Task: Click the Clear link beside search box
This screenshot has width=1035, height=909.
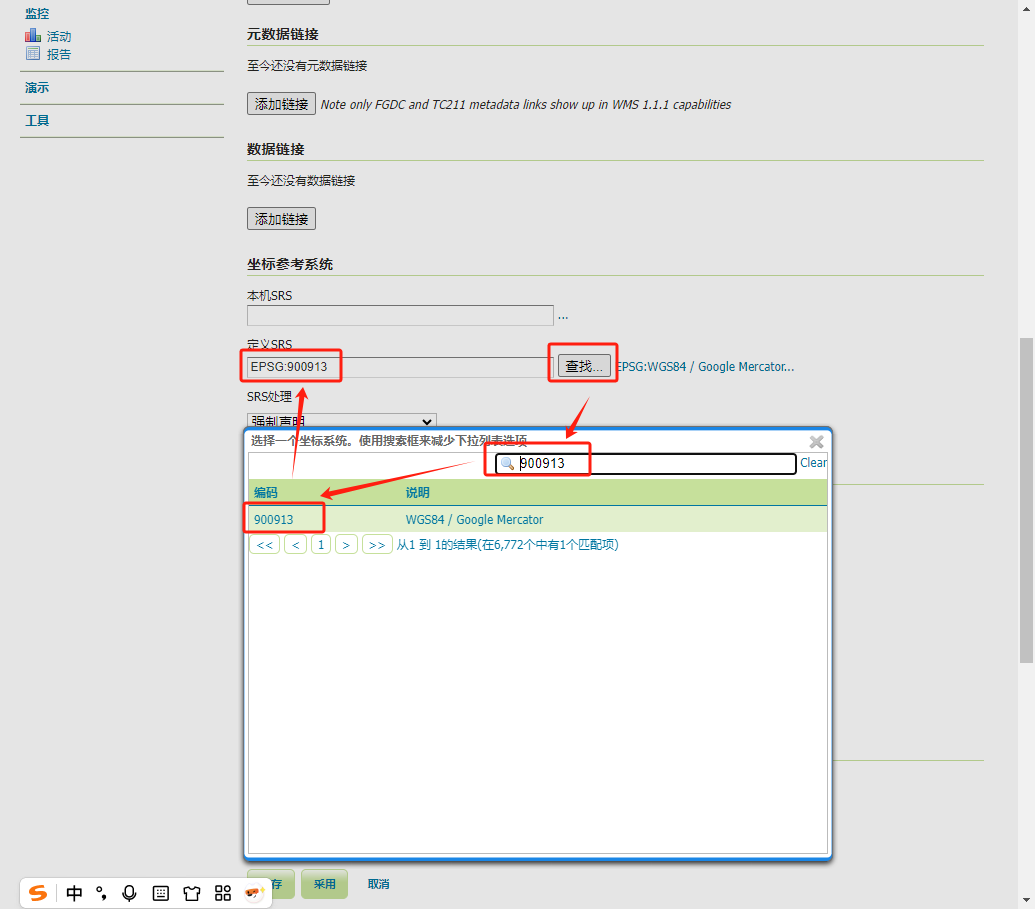Action: 813,463
